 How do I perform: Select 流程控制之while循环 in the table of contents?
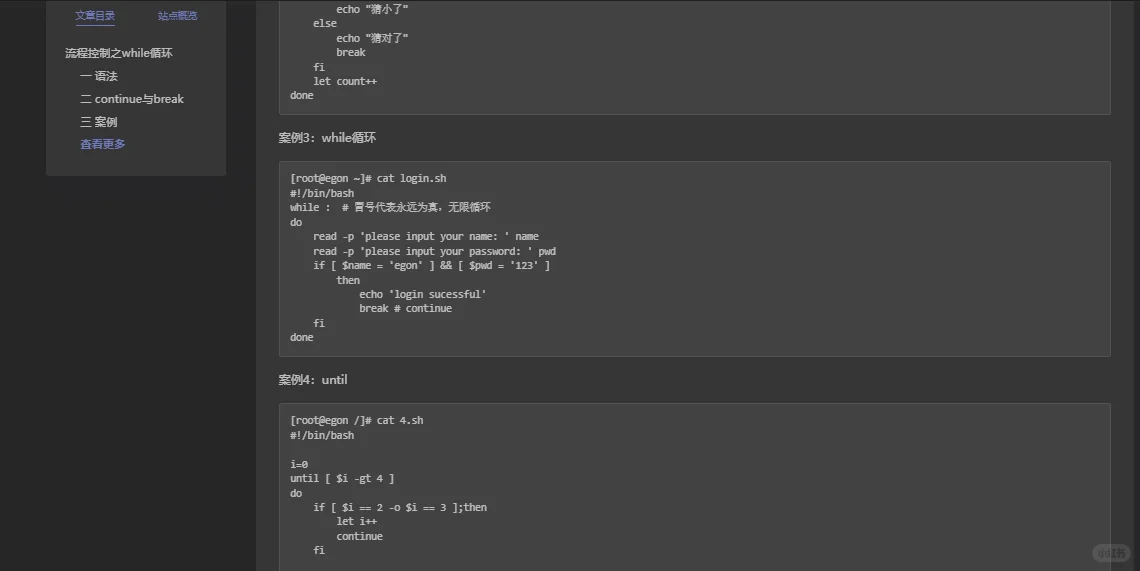(x=119, y=53)
